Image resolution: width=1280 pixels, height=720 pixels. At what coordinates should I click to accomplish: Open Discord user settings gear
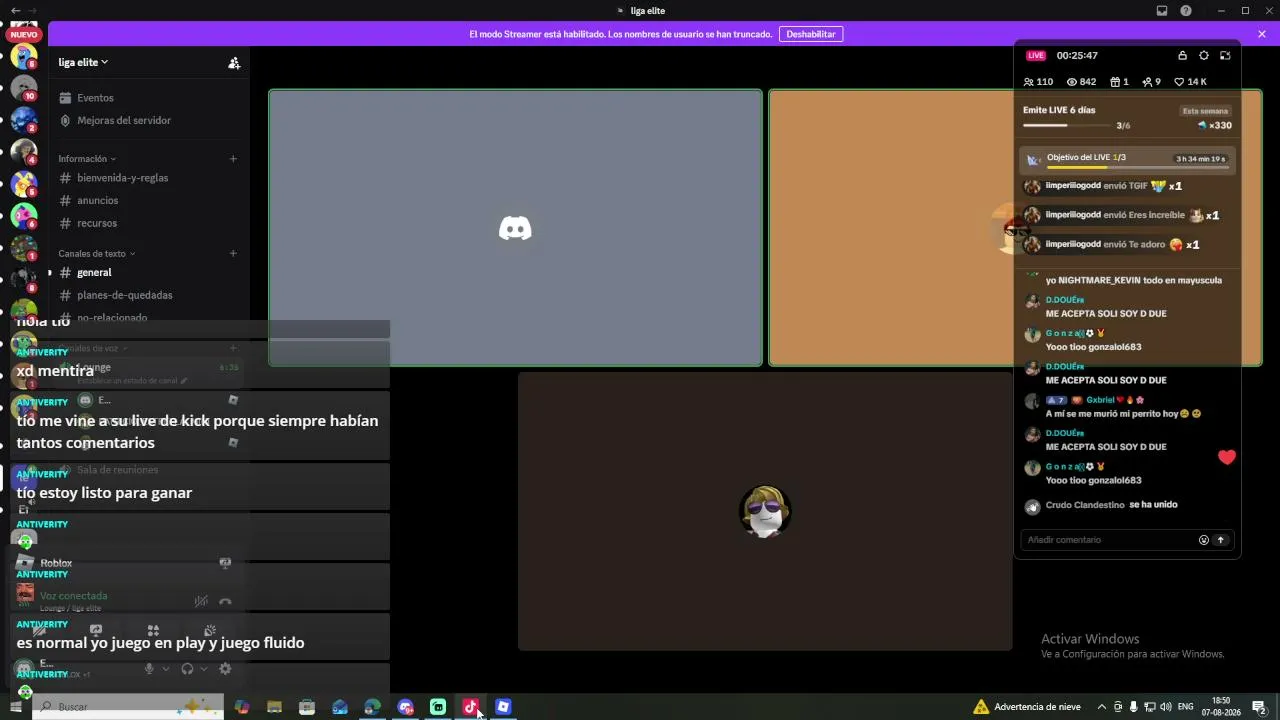(225, 669)
